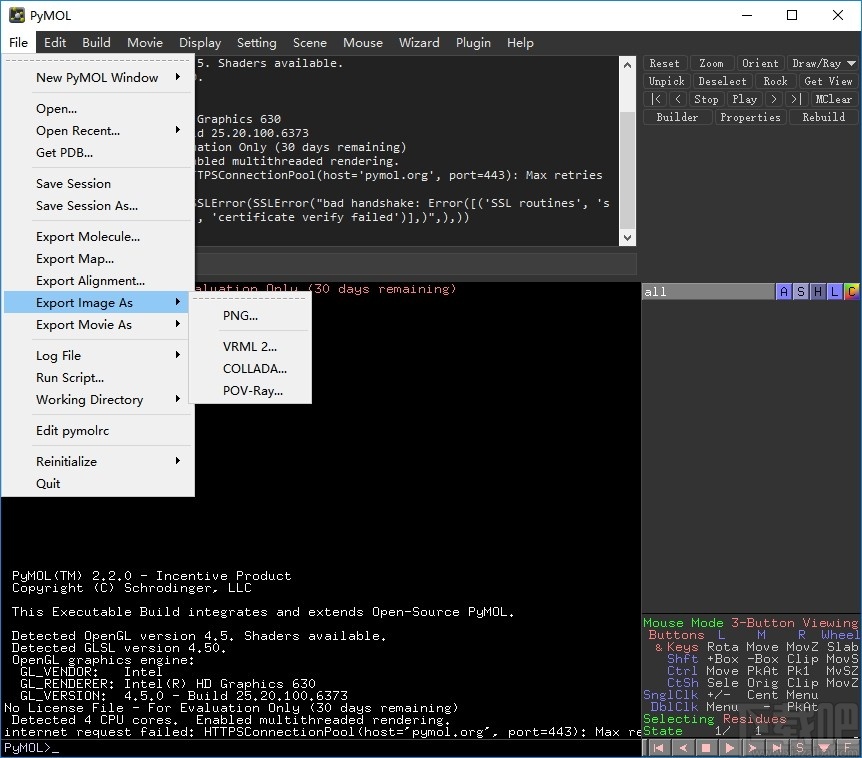Click the A (Action) button for all
This screenshot has height=758, width=862.
pos(784,292)
